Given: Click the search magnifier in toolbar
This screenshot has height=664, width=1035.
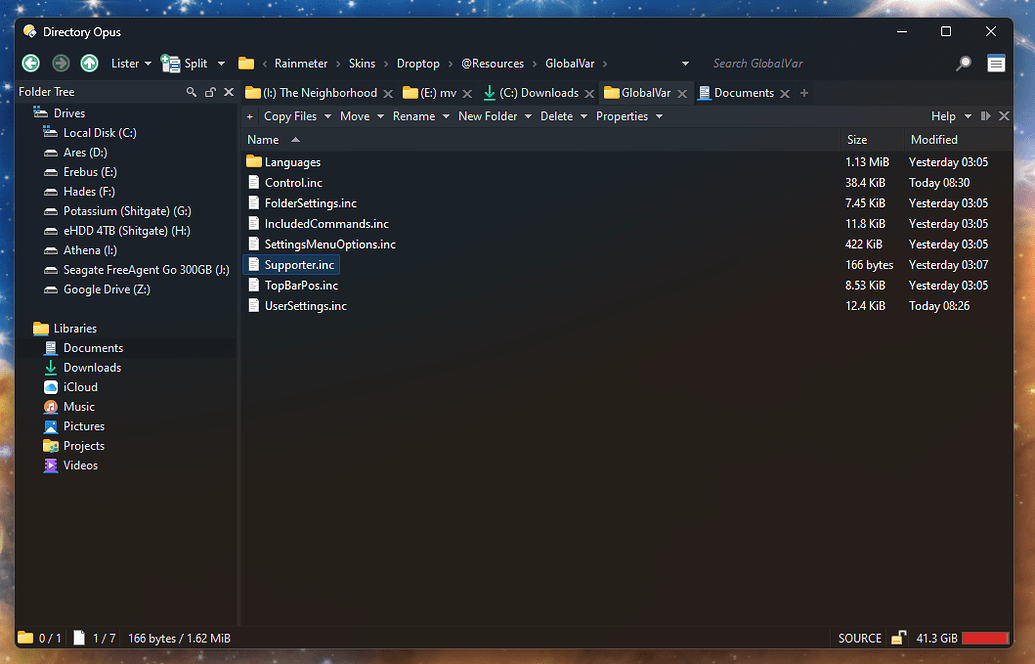Looking at the screenshot, I should pos(964,63).
